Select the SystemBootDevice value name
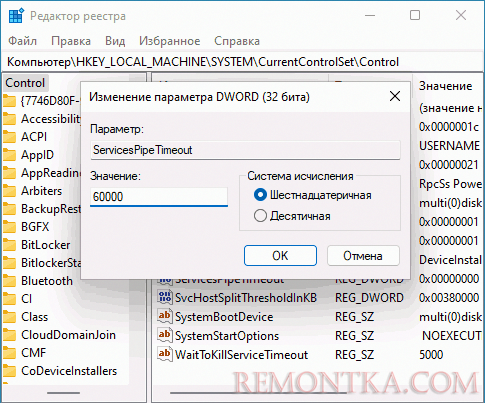The width and height of the screenshot is (485, 403). pyautogui.click(x=224, y=317)
